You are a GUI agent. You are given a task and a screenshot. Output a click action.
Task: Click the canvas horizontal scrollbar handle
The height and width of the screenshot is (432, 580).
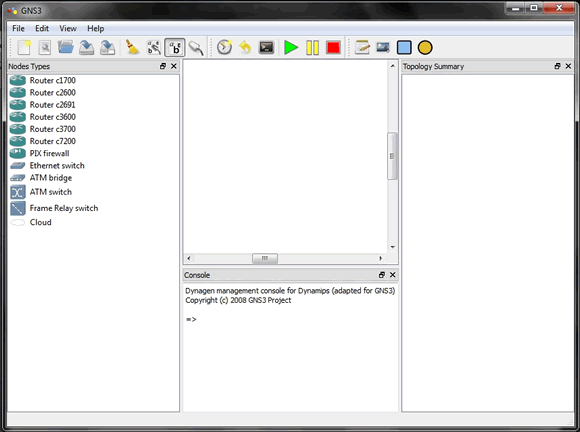265,258
